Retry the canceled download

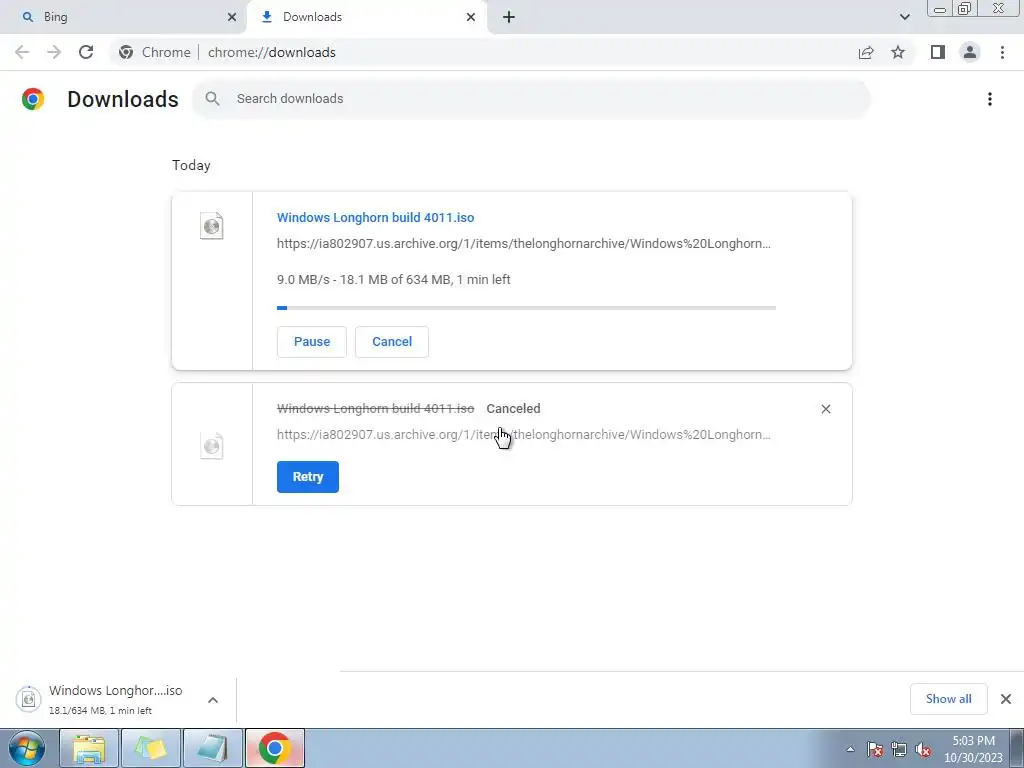(308, 477)
